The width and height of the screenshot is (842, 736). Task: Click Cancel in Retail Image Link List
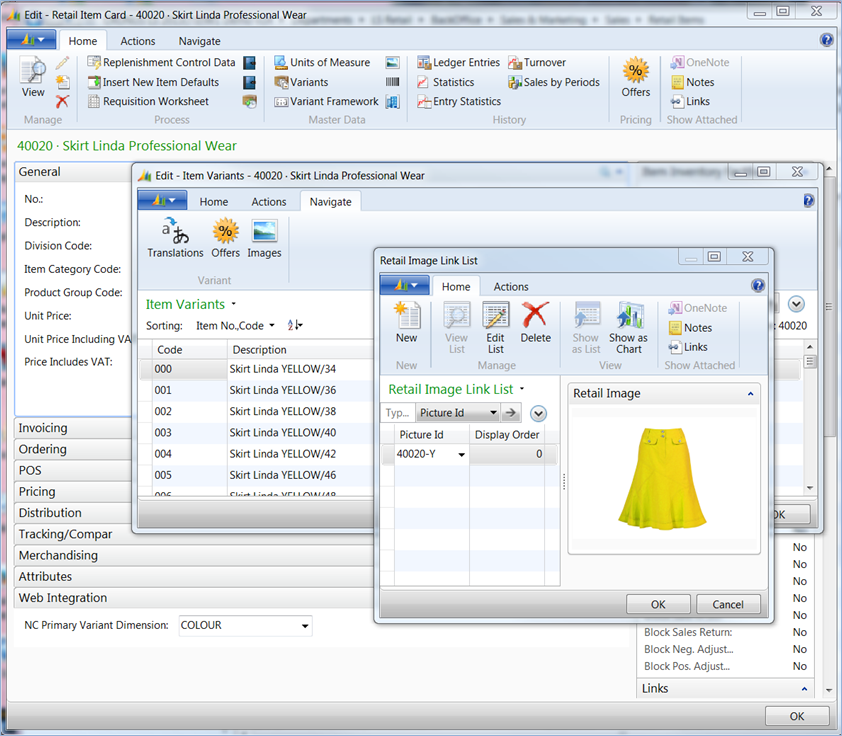coord(727,604)
